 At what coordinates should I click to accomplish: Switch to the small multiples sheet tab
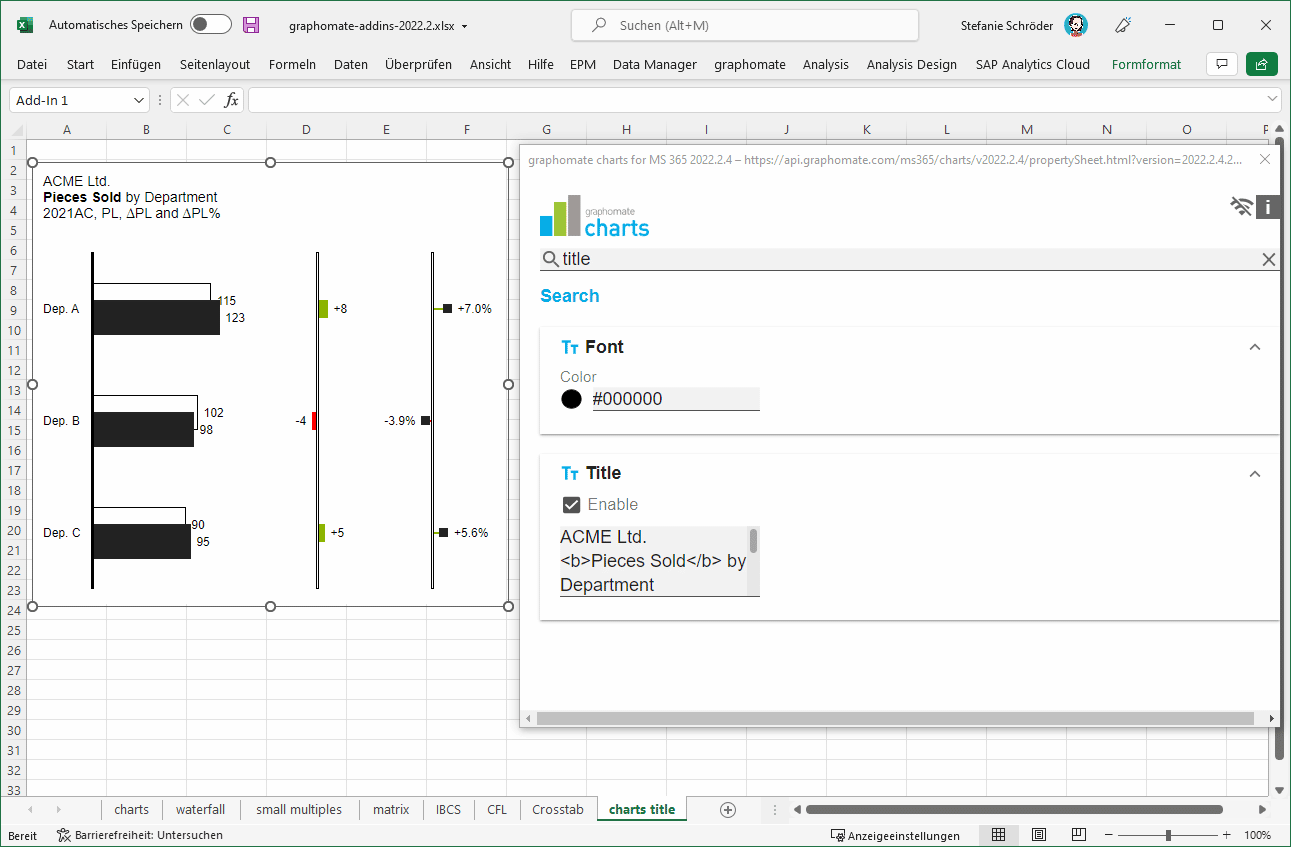(299, 810)
